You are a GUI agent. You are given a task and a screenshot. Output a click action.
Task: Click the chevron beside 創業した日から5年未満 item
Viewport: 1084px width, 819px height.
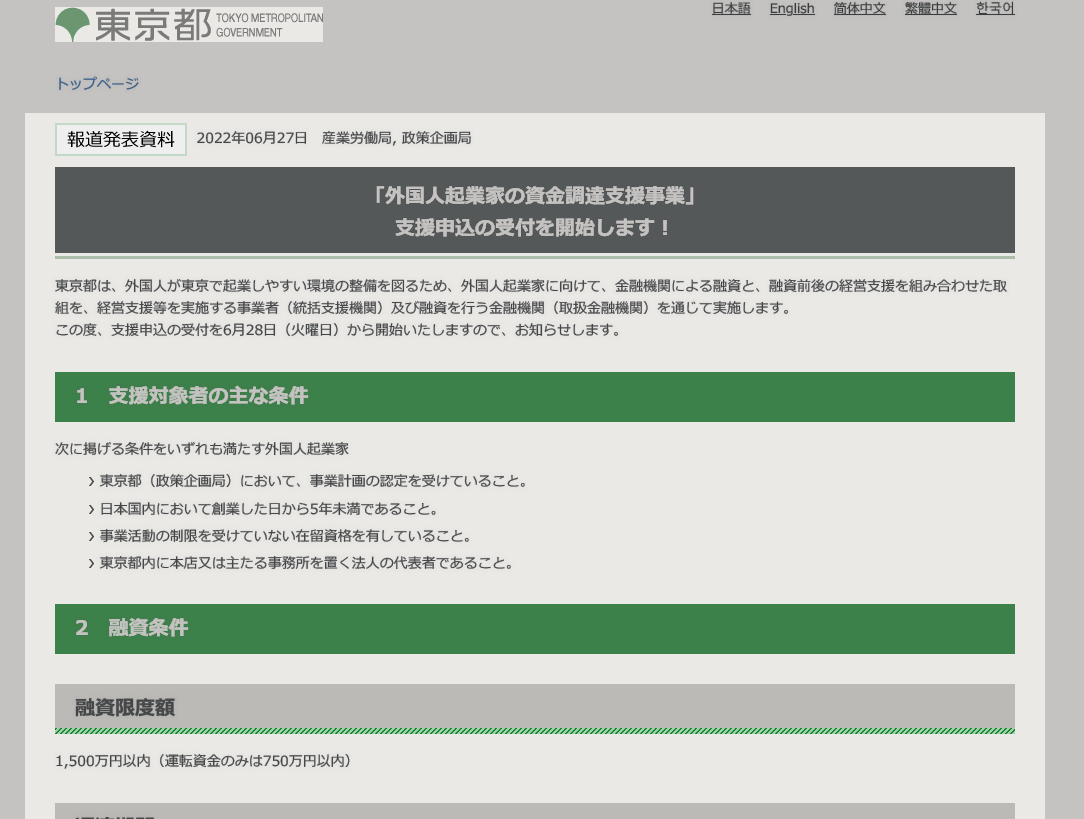pyautogui.click(x=92, y=510)
